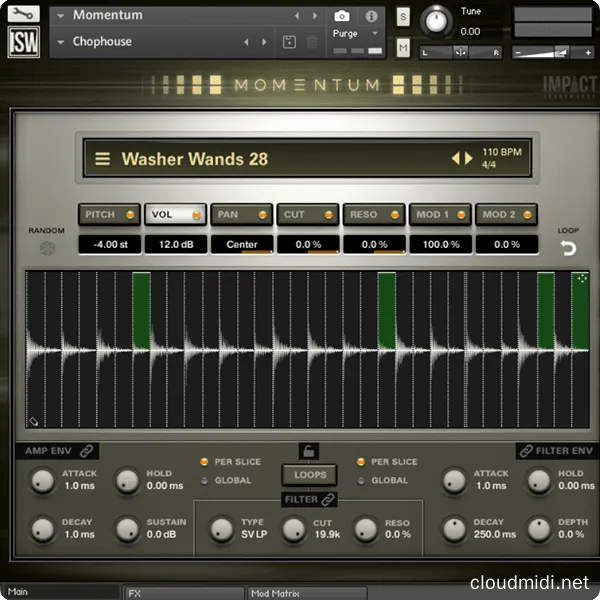
Task: Open the wrench instrument edit icon
Action: pos(23,14)
